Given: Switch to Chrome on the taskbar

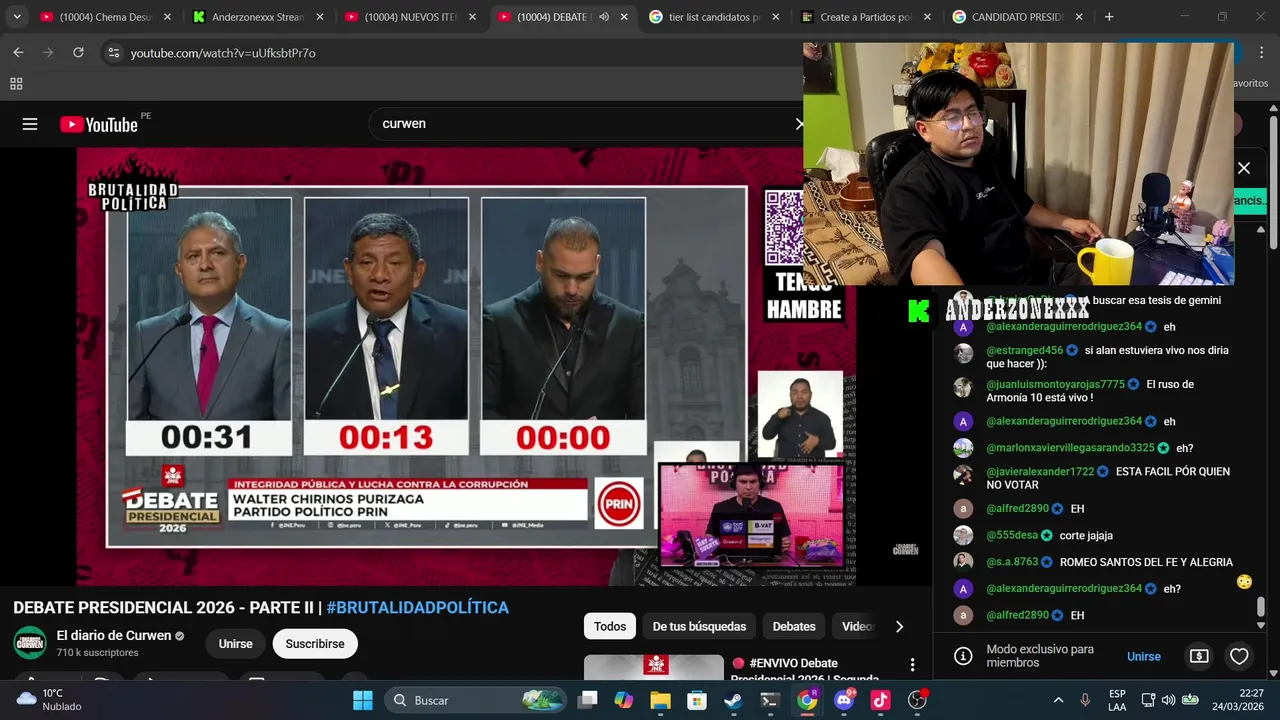Looking at the screenshot, I should coord(807,700).
